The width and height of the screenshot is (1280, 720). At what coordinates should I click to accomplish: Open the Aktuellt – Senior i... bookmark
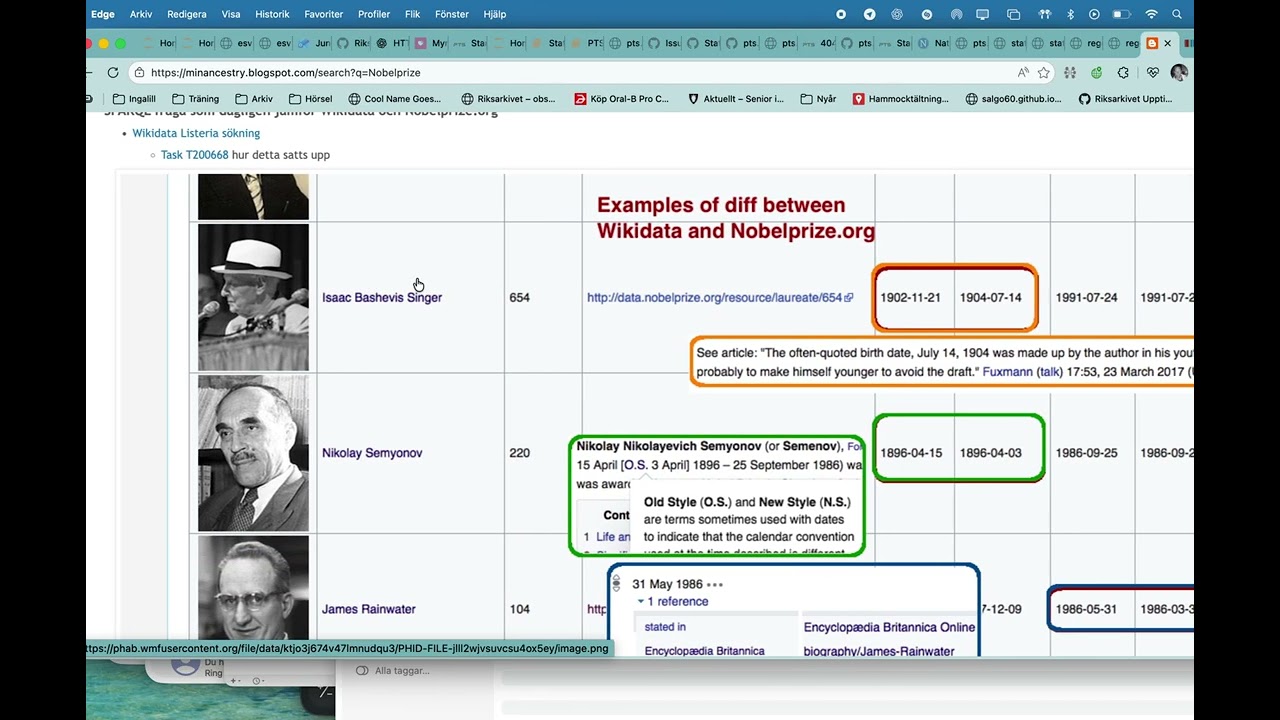coord(735,99)
